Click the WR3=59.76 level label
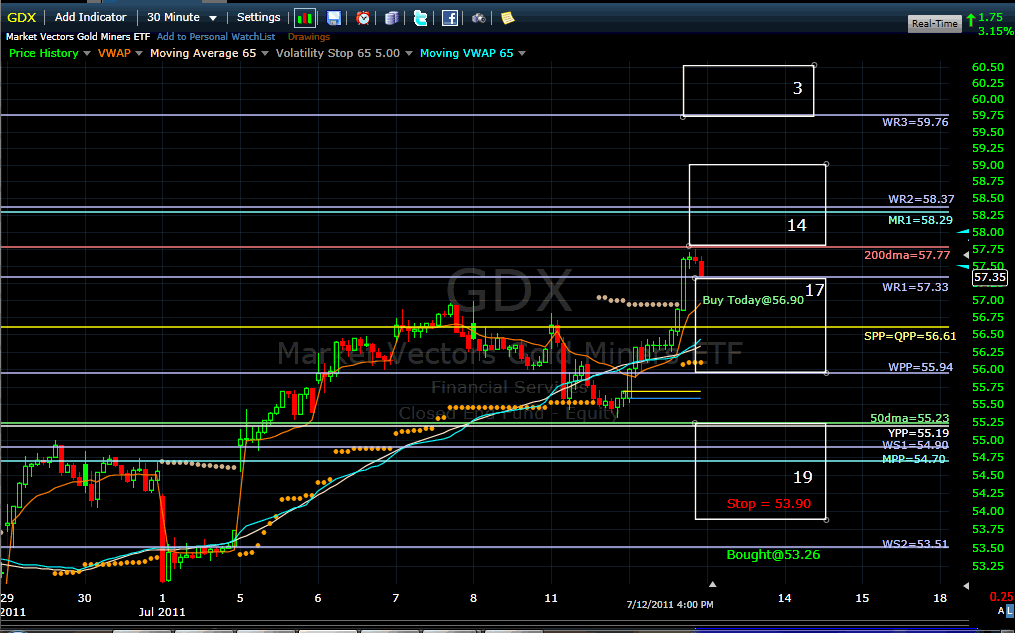 (915, 122)
